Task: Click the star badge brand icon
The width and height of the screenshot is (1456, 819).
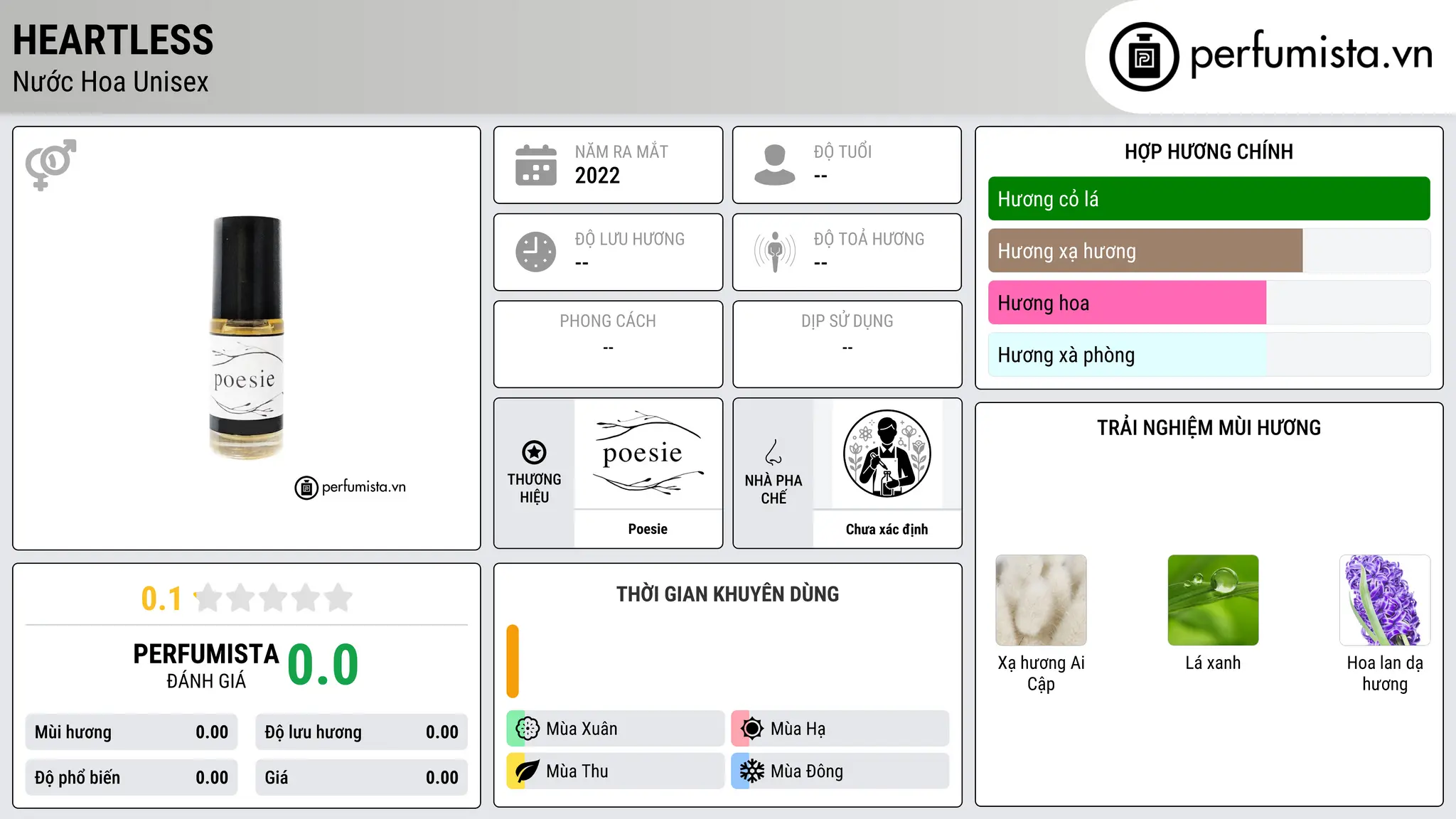Action: point(534,452)
